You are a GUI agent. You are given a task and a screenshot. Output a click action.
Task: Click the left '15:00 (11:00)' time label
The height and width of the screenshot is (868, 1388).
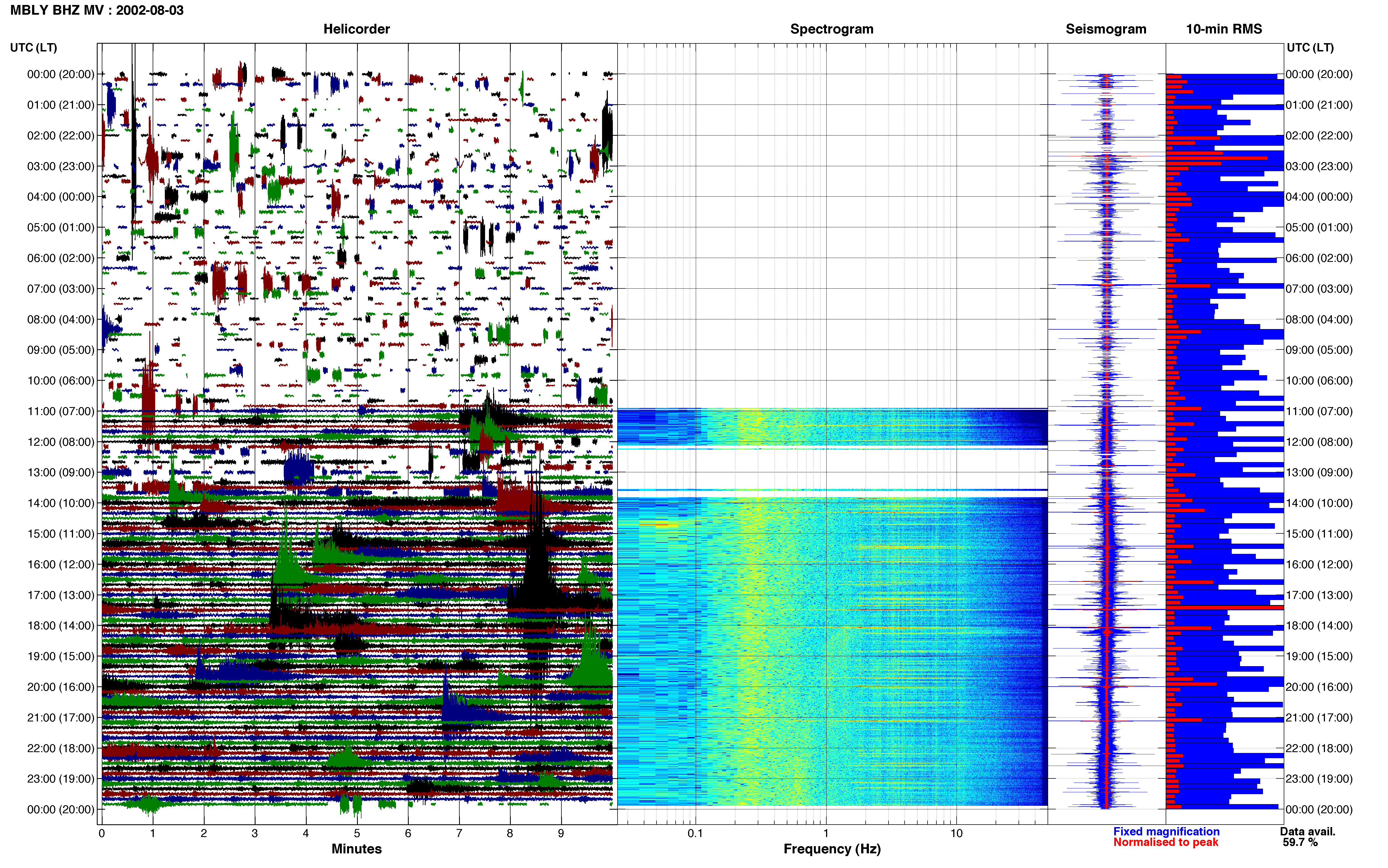click(61, 534)
